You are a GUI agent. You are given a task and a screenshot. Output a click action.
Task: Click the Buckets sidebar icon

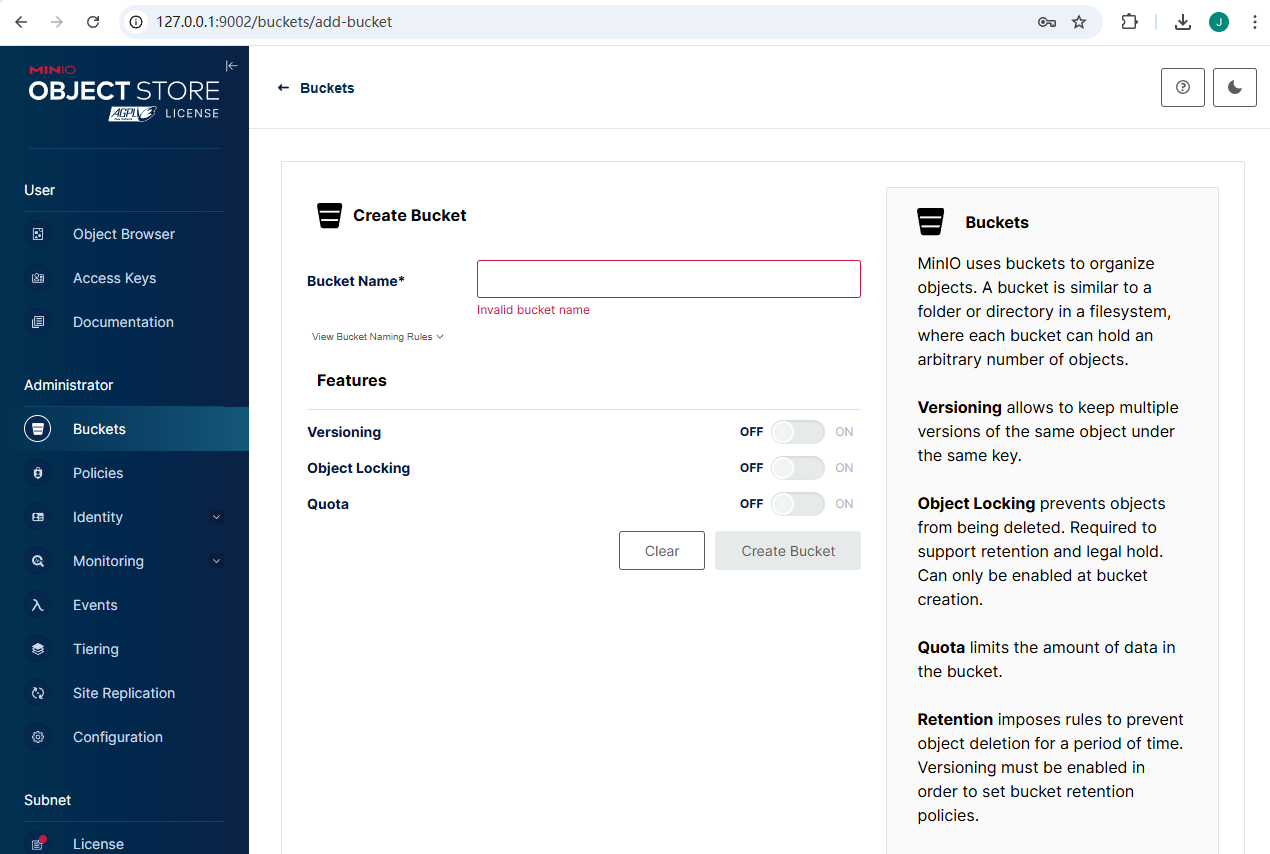(x=38, y=429)
